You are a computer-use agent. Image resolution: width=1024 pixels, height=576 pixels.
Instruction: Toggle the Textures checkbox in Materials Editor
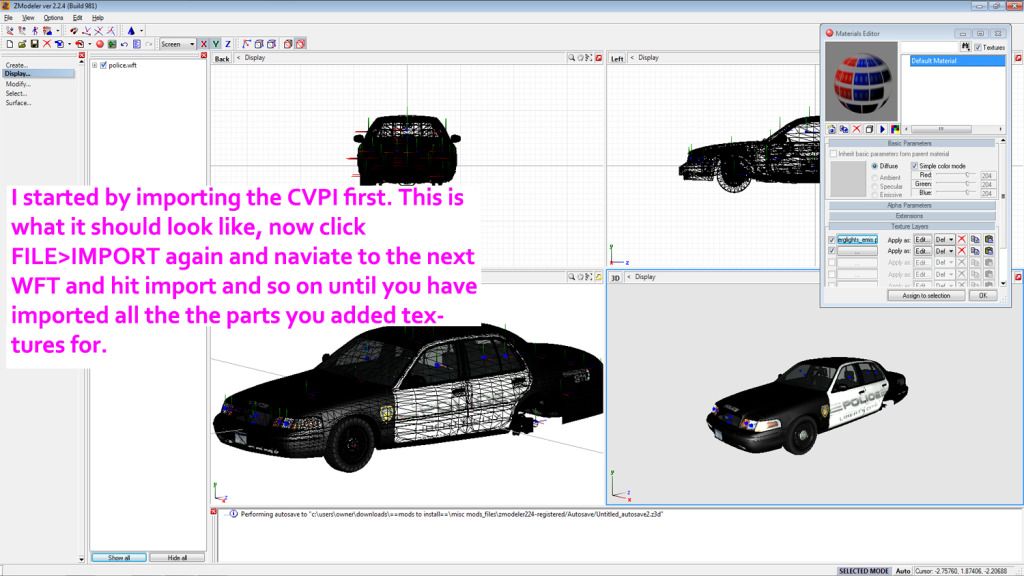pos(978,48)
